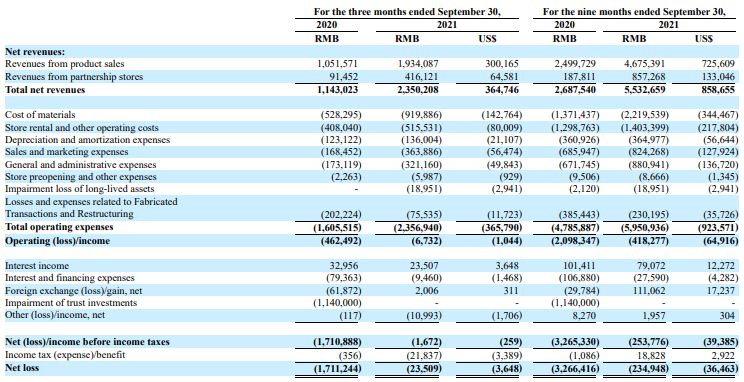Click the Sales and marketing expenses label
Screen dimensions: 744x382
tap(66, 152)
